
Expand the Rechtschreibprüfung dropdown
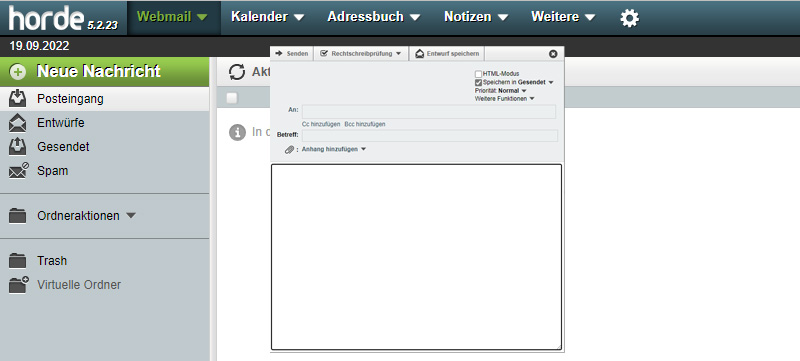click(398, 54)
